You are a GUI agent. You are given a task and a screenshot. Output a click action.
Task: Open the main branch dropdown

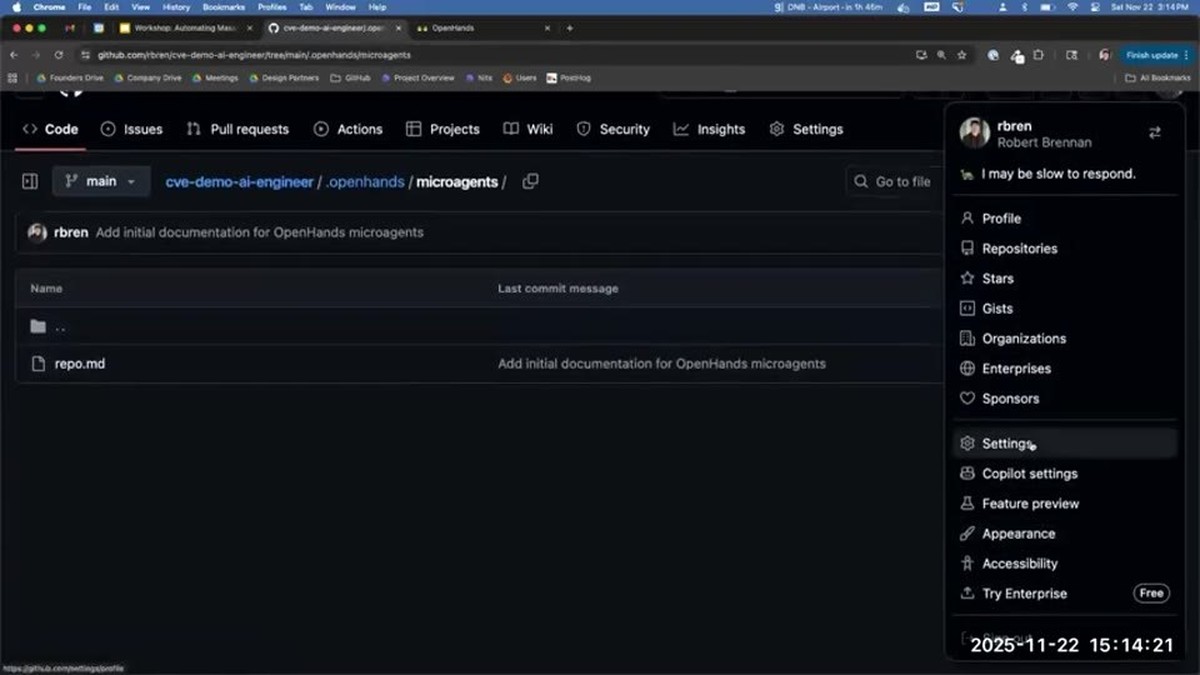coord(101,181)
